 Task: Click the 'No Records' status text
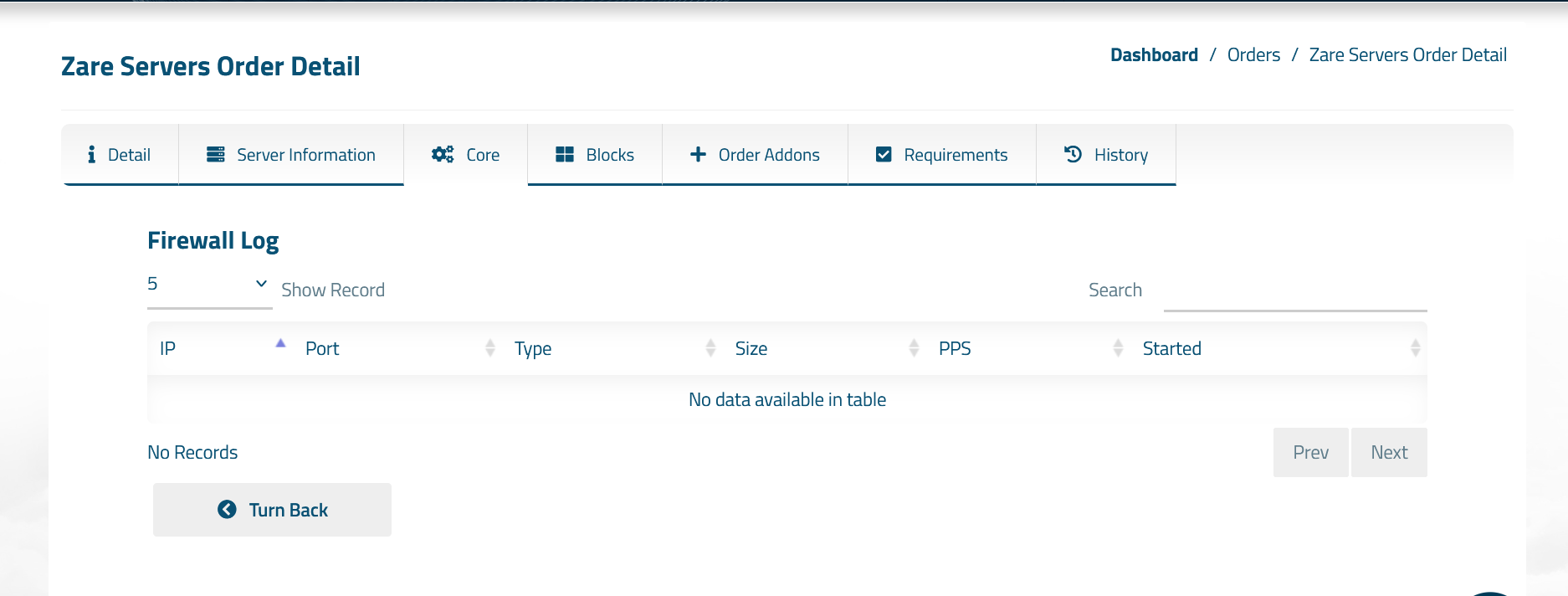click(x=192, y=453)
